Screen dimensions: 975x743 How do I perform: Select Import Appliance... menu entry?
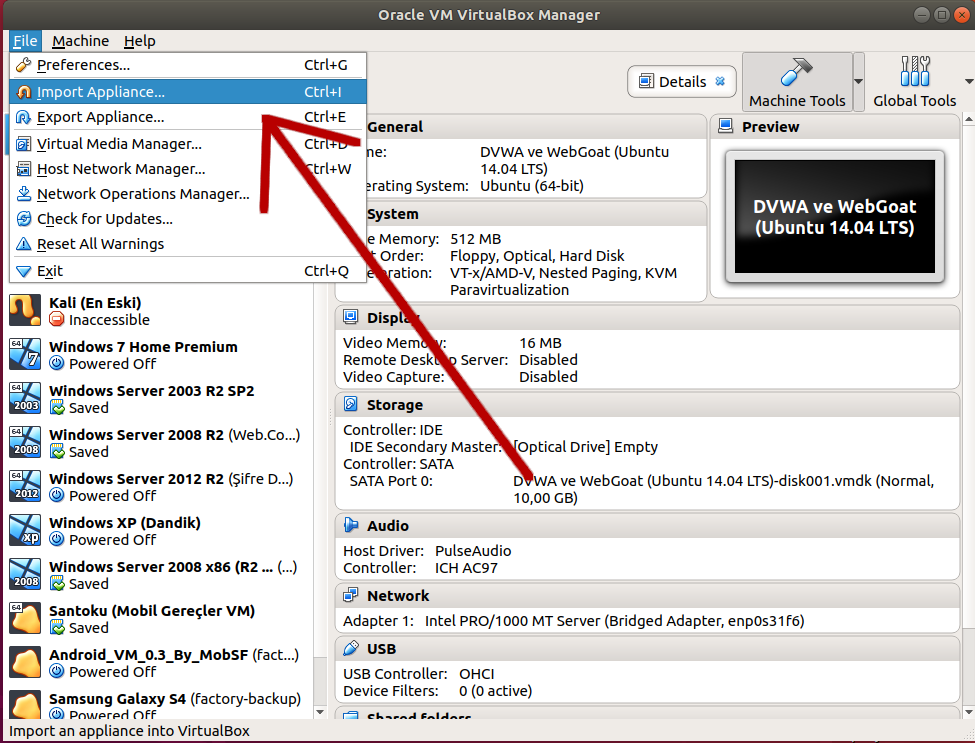pos(188,92)
